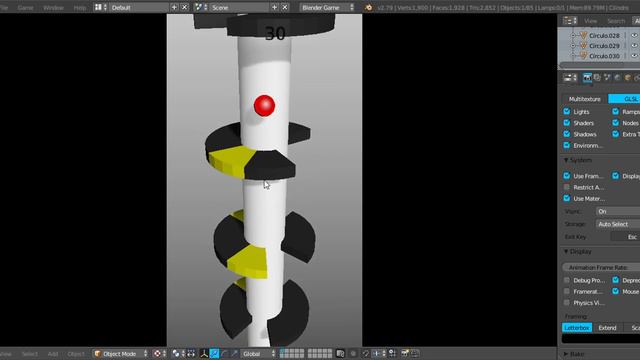Viewport: 640px width, 360px height.
Task: Open the Help menu
Action: [80, 7]
